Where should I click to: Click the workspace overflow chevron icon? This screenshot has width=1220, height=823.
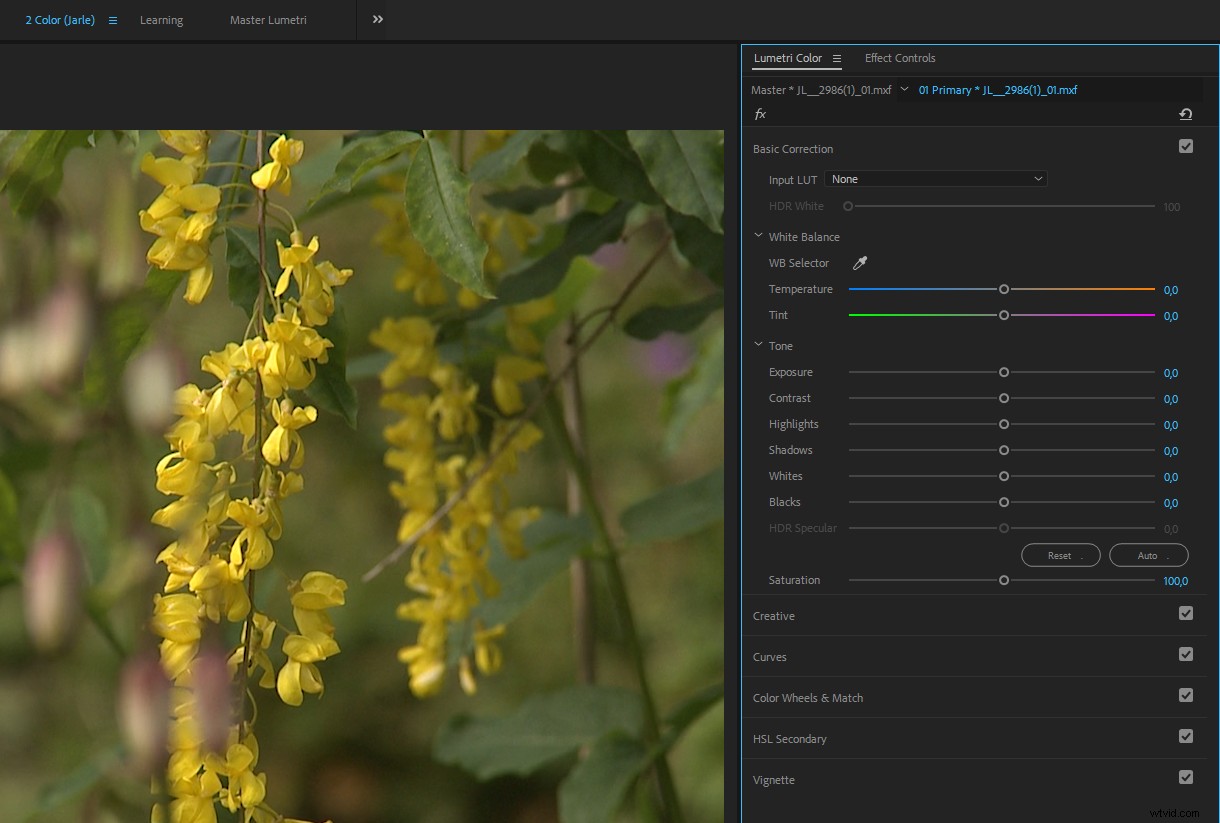(x=377, y=18)
